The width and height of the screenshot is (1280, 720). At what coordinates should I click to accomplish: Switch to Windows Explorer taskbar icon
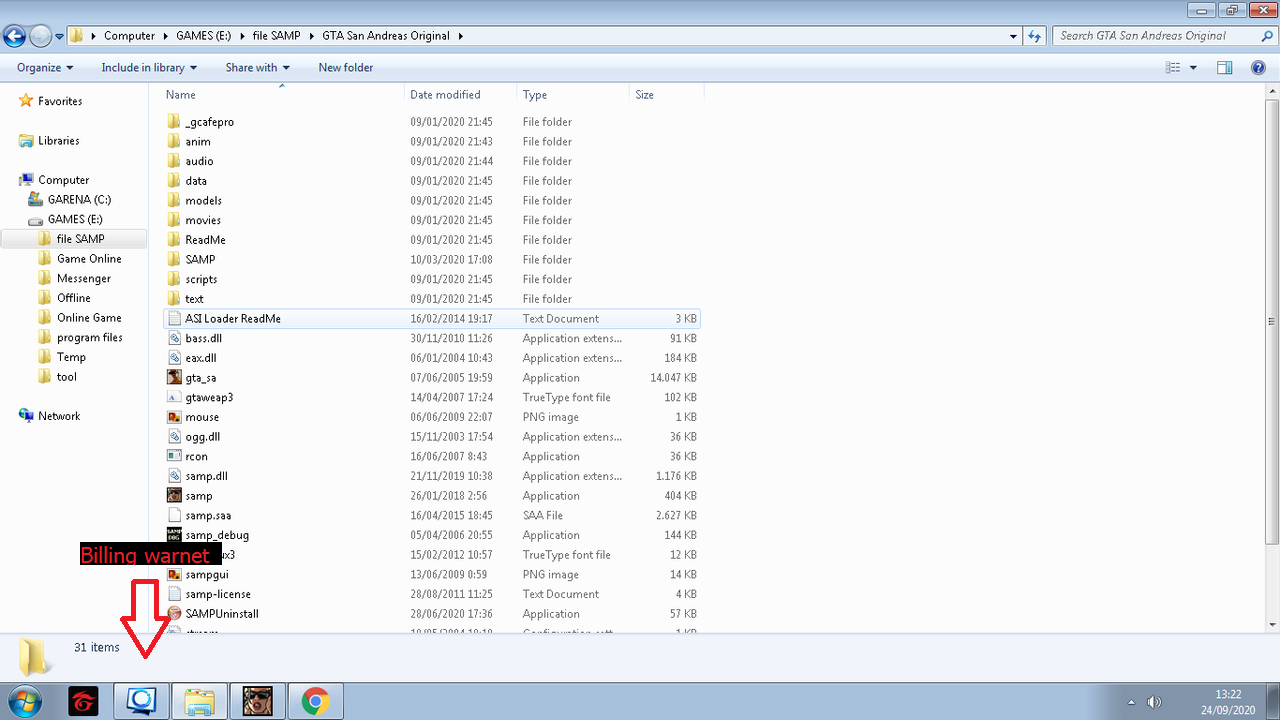pyautogui.click(x=199, y=702)
